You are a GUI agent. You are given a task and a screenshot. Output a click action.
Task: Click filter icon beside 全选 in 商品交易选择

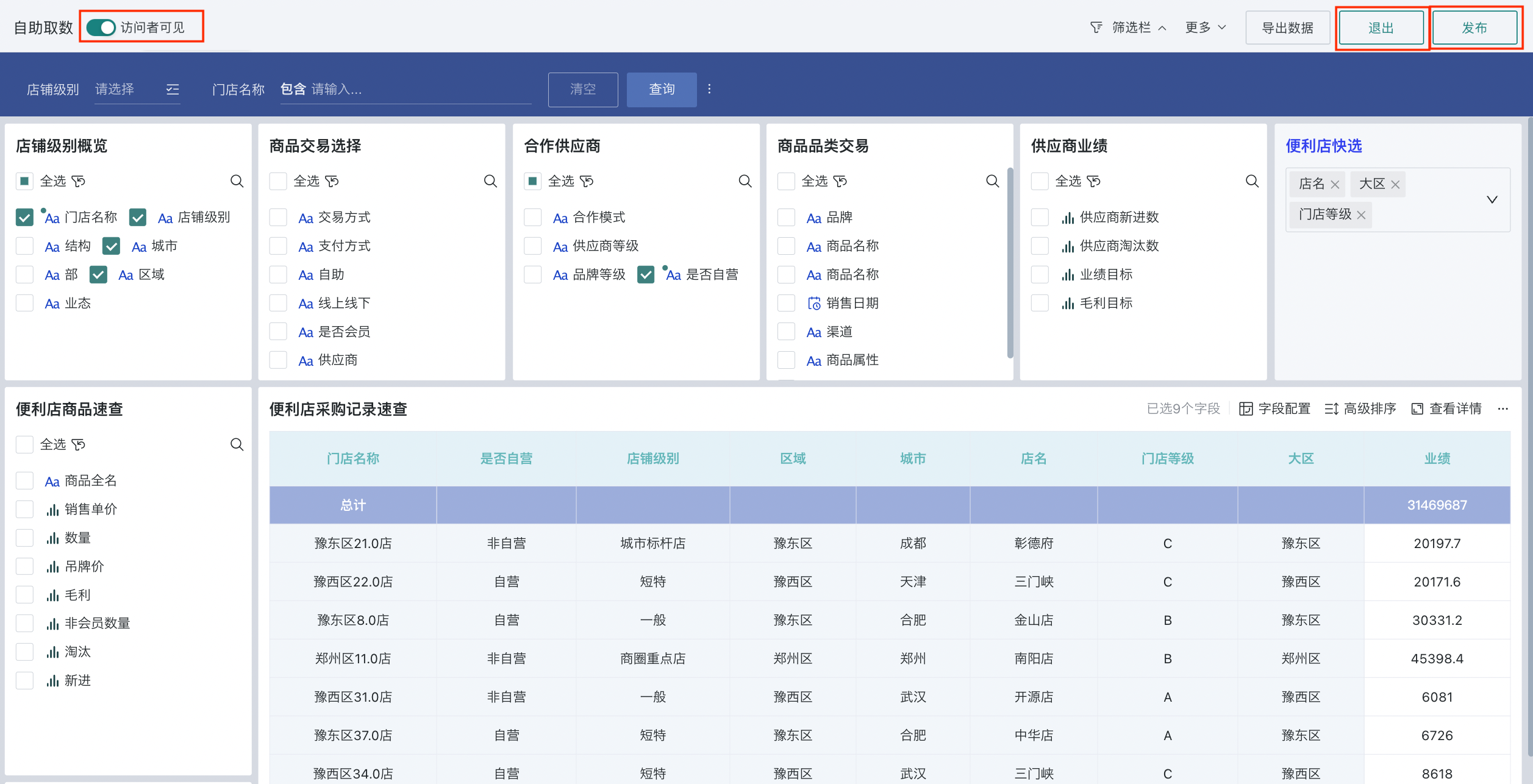click(x=332, y=181)
